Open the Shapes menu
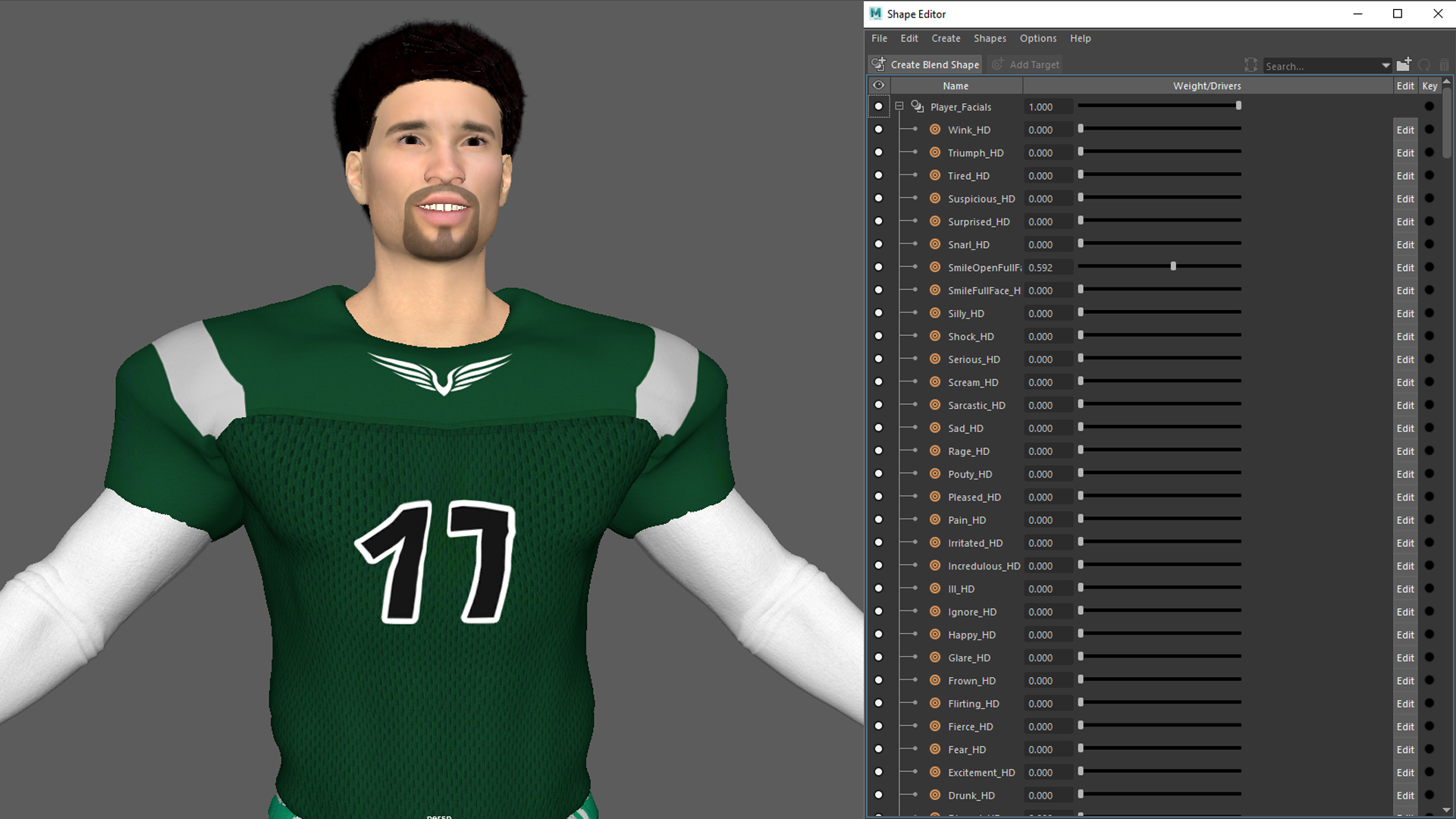 (990, 39)
